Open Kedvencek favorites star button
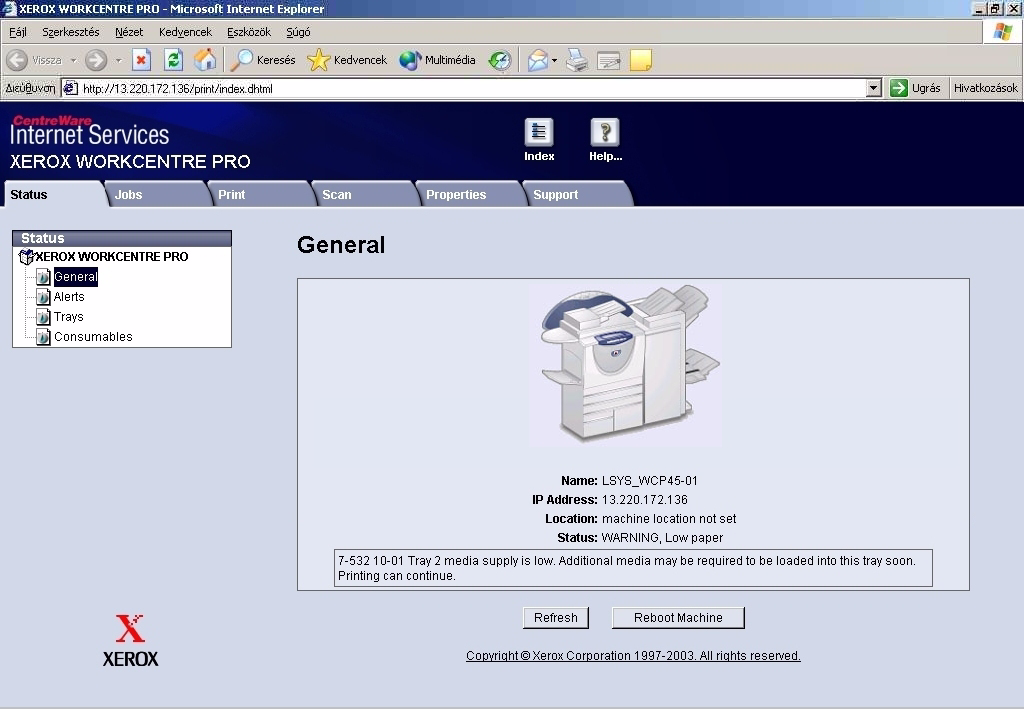Image resolution: width=1024 pixels, height=709 pixels. tap(347, 60)
